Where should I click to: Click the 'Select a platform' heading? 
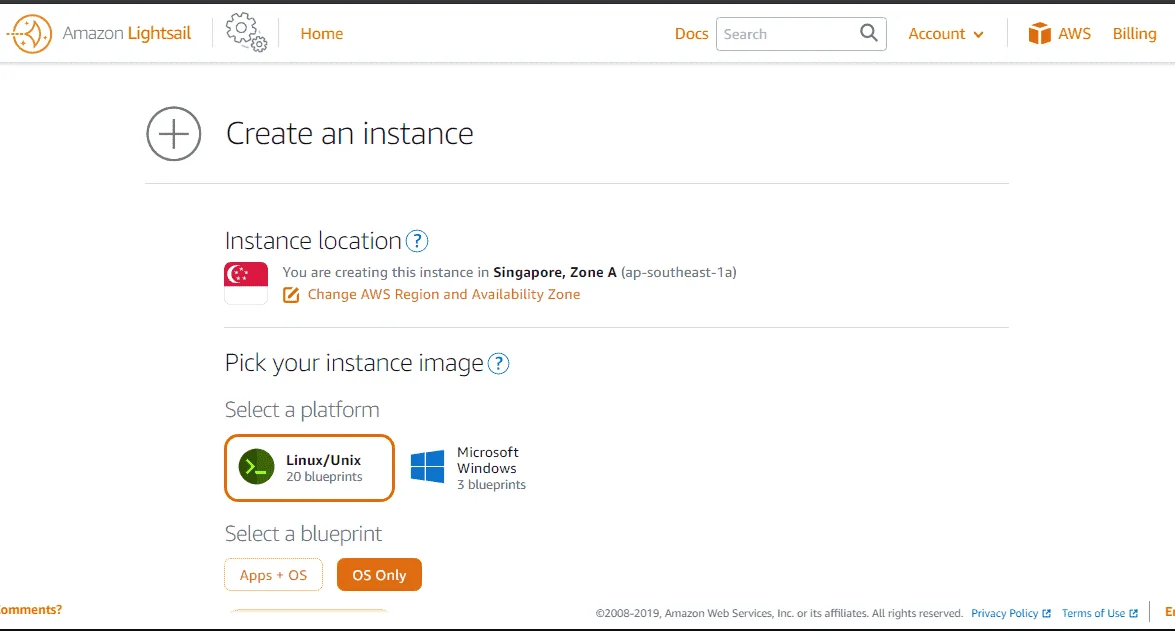click(x=302, y=410)
